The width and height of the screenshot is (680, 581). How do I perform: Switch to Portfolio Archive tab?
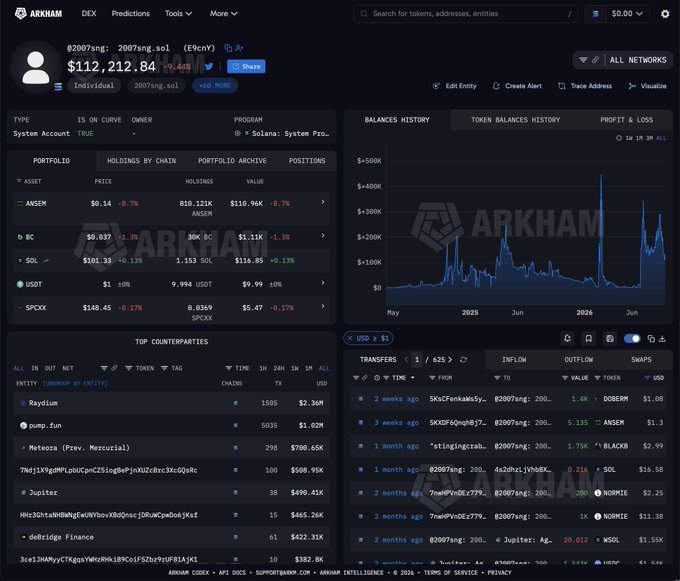232,161
